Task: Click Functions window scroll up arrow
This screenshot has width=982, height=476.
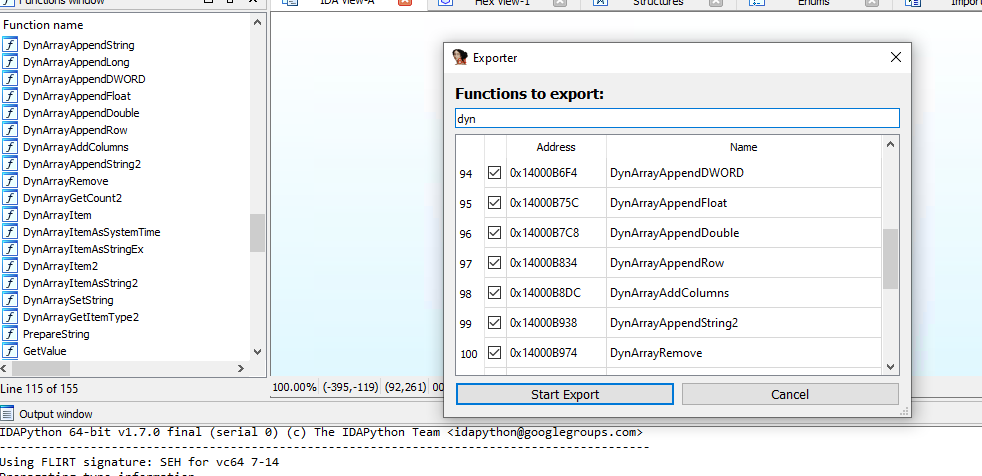Action: pos(257,22)
